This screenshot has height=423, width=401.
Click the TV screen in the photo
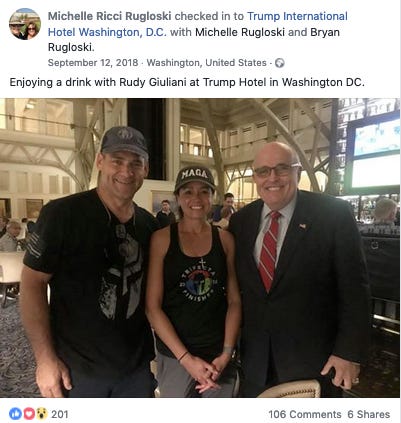(x=374, y=150)
